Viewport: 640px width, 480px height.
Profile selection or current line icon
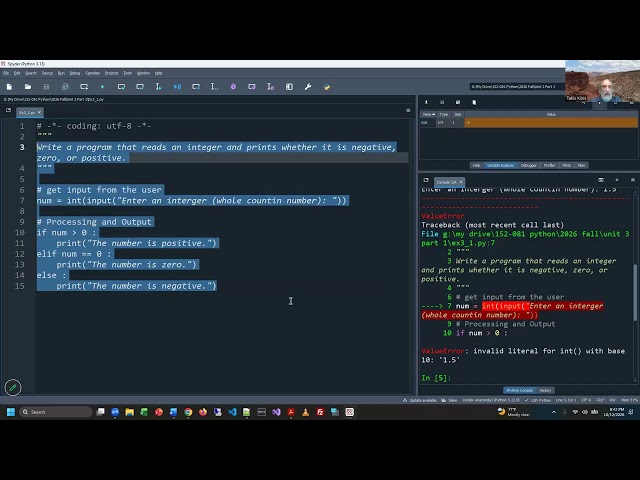[x=270, y=87]
